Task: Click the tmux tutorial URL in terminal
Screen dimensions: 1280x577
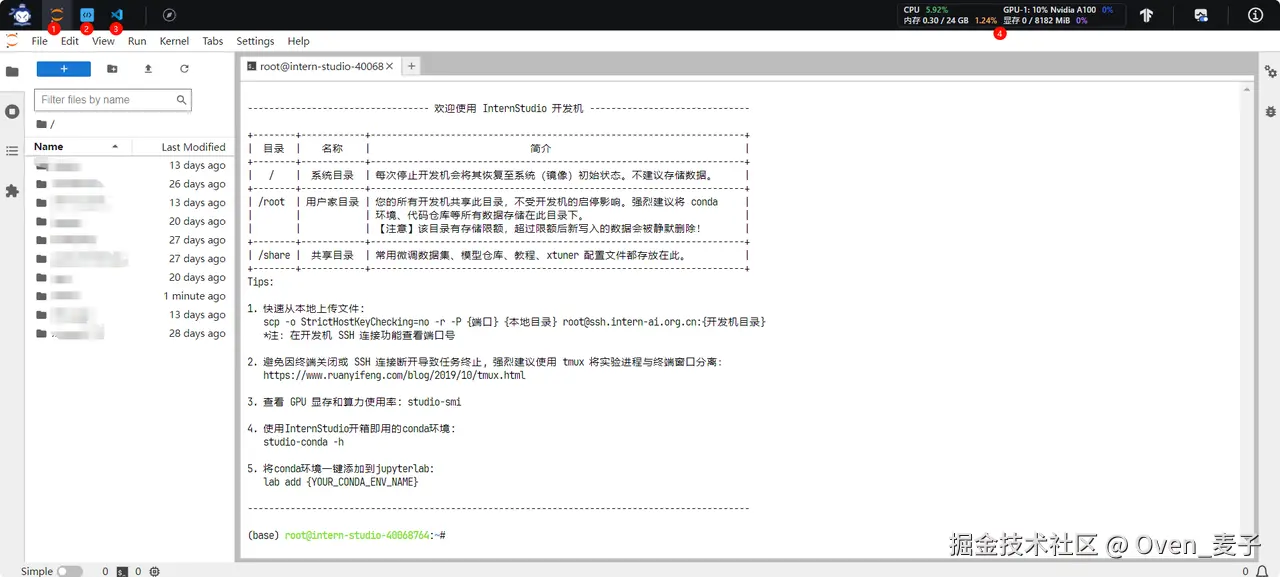Action: tap(394, 376)
